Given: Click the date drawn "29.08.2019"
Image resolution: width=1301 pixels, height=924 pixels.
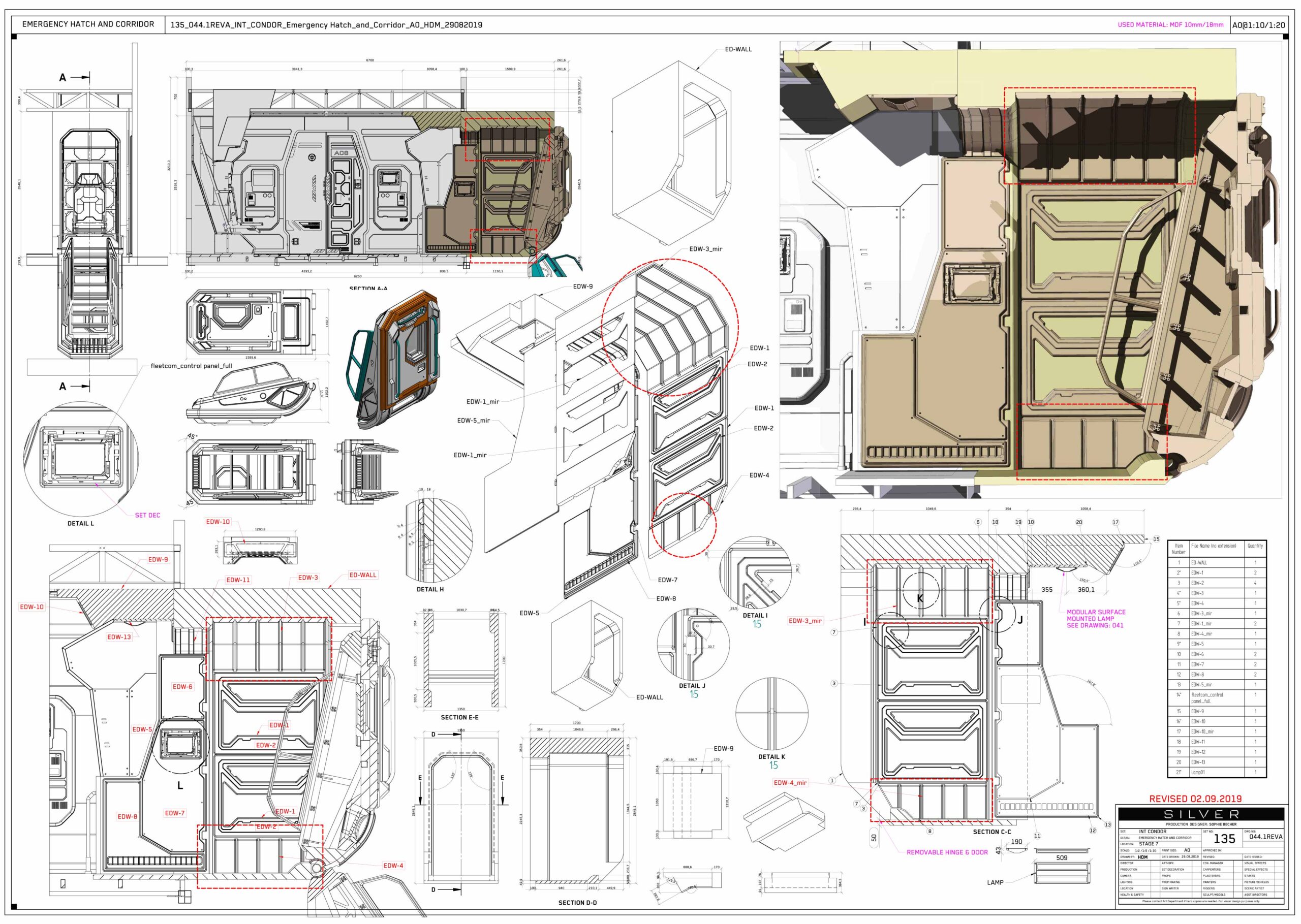Looking at the screenshot, I should pos(1191,857).
